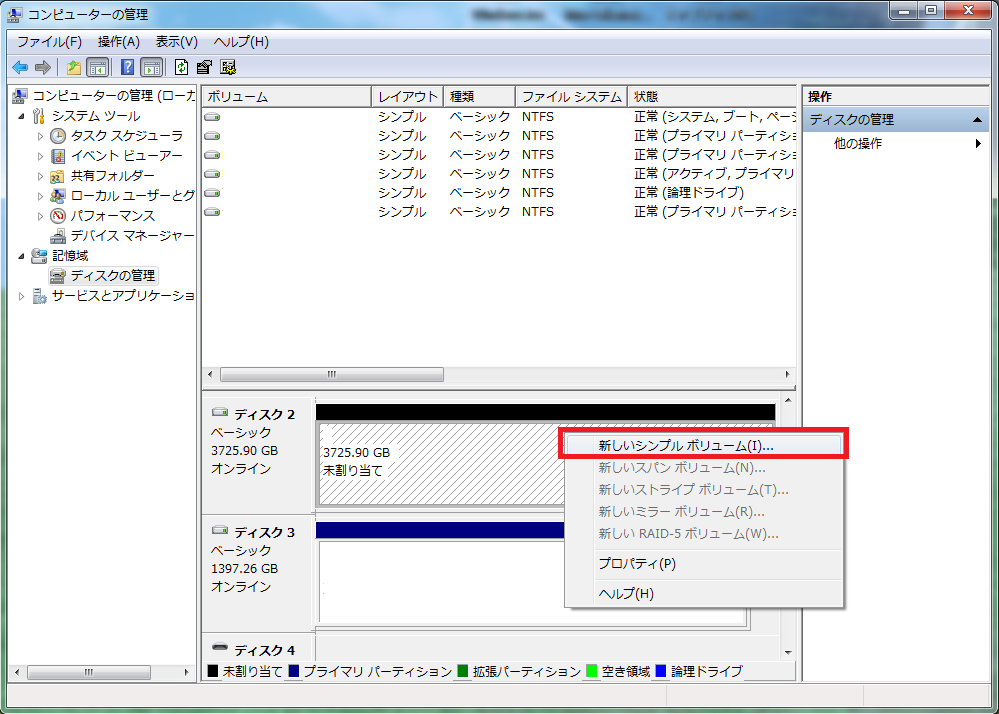Open the 表示(V) menu
Image resolution: width=999 pixels, height=714 pixels.
tap(176, 42)
